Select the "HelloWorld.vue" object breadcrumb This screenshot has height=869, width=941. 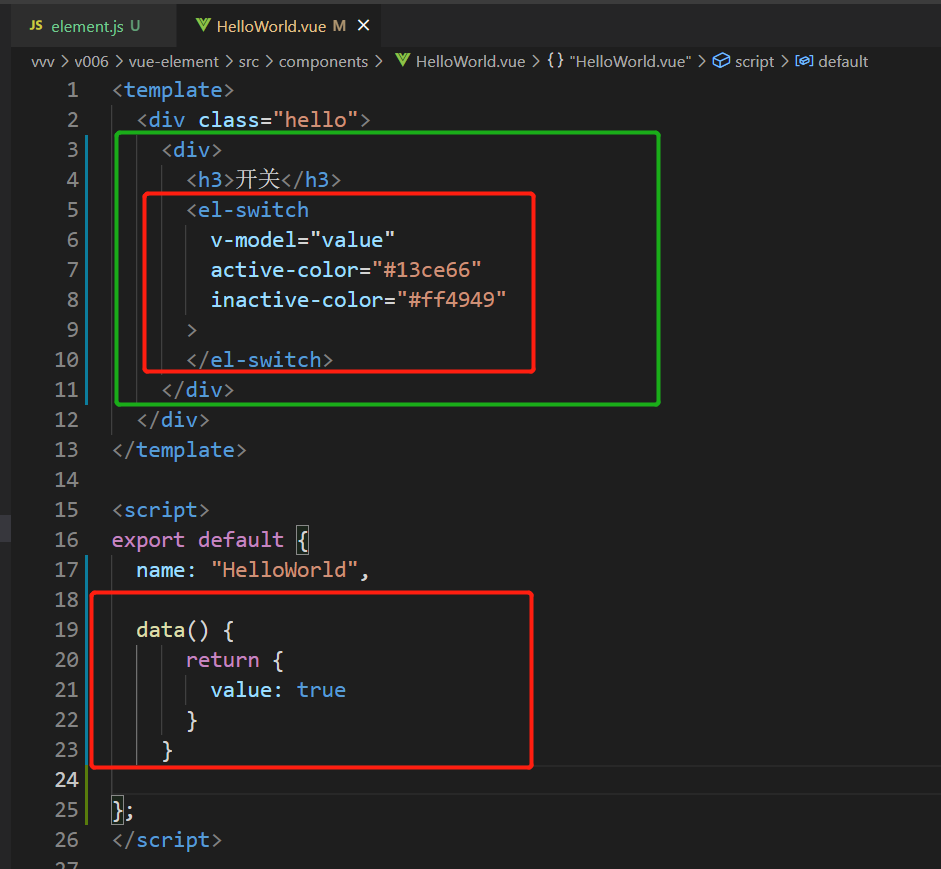pyautogui.click(x=630, y=62)
